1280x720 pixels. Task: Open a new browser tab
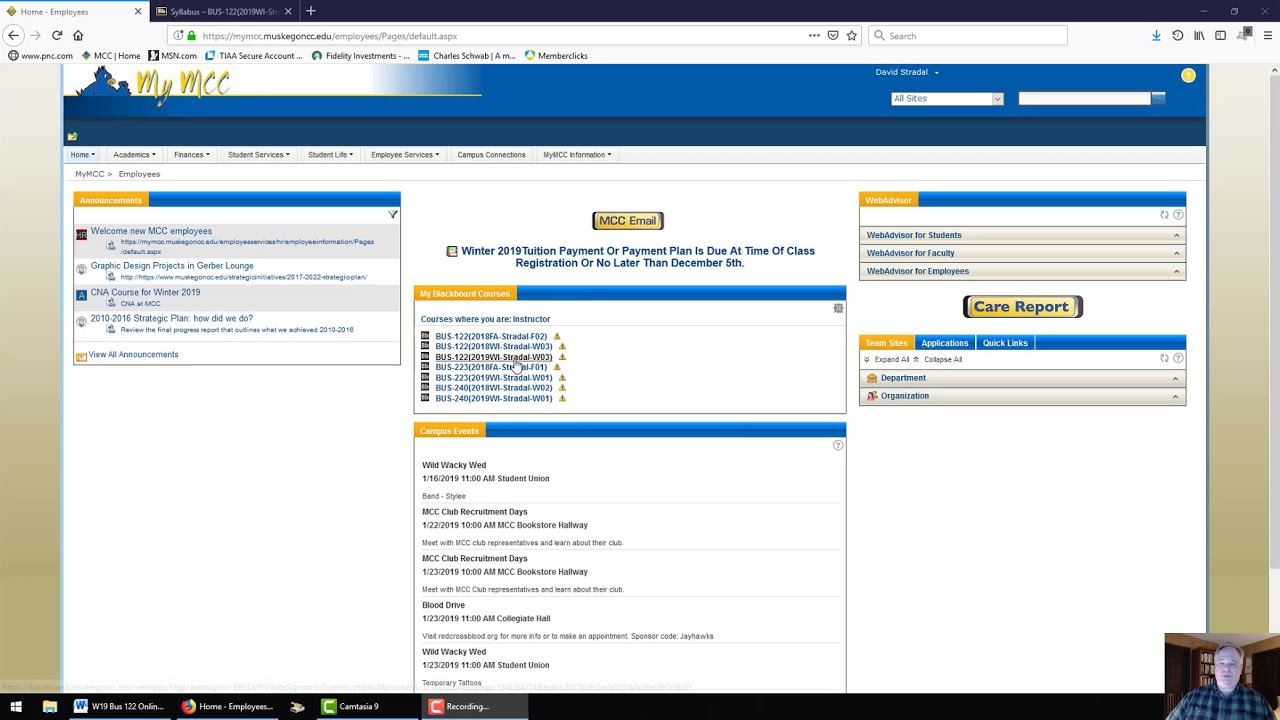[310, 11]
